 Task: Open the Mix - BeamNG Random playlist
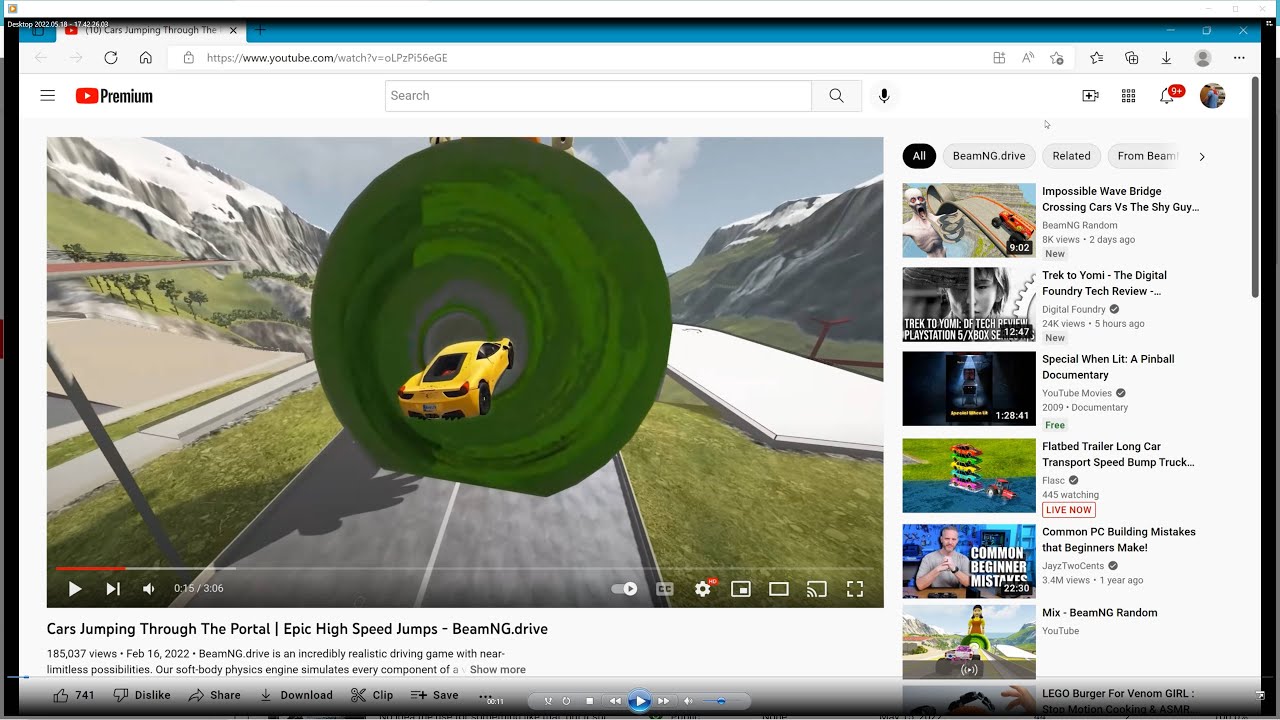(x=1099, y=613)
